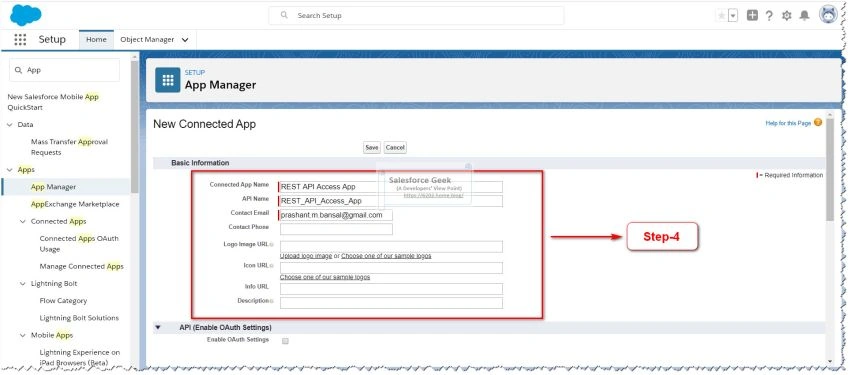This screenshot has height=375, width=850.
Task: Collapse the Mobile Apps chevron
Action: [23, 335]
